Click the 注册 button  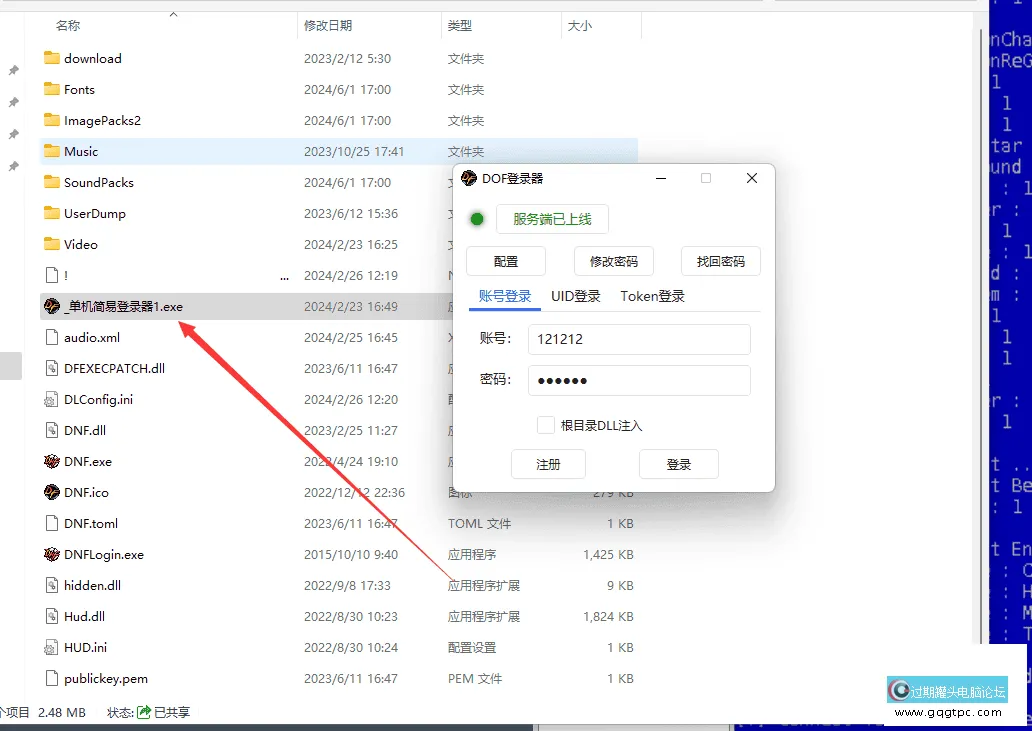click(548, 463)
